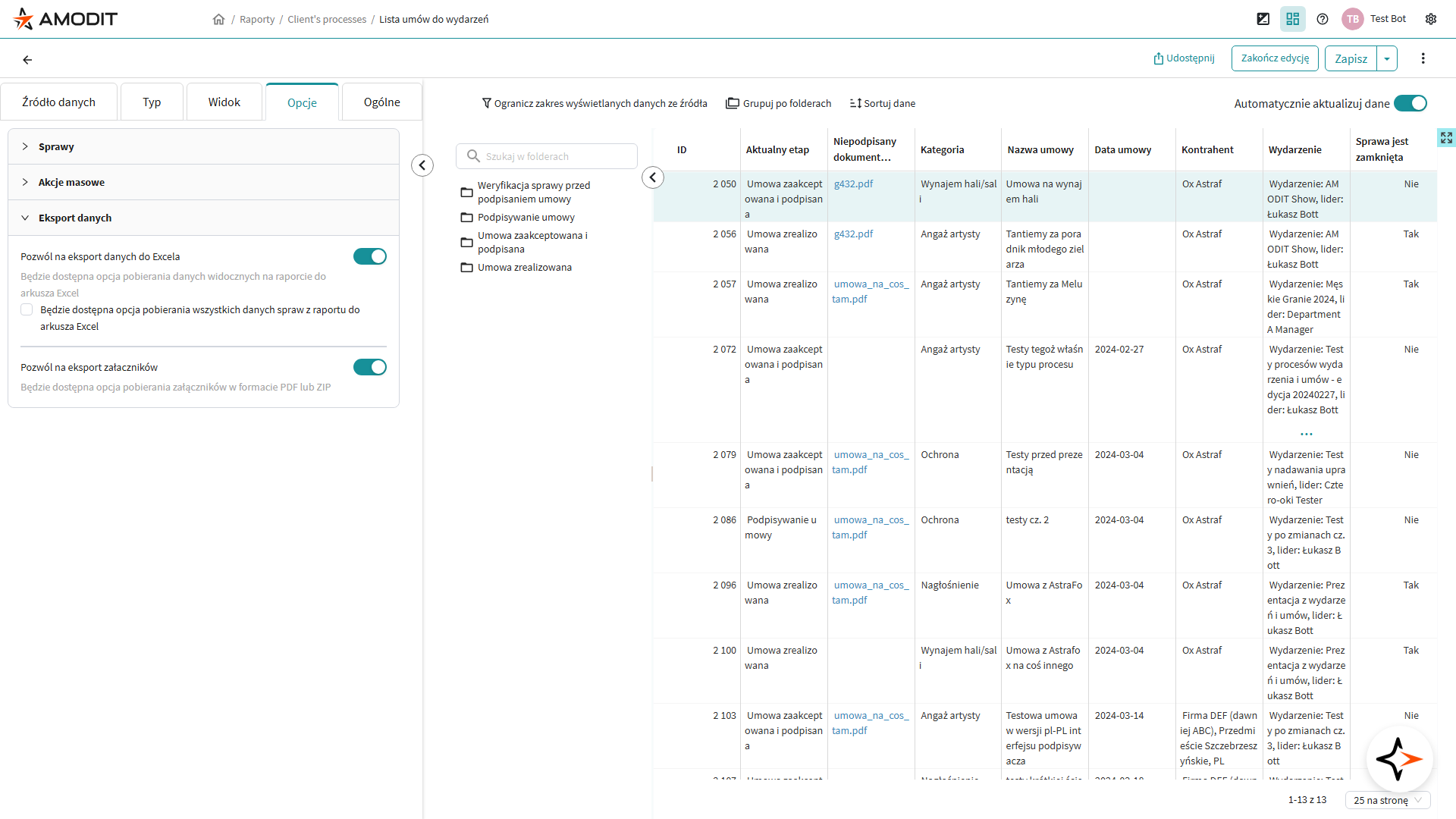Click the help question mark icon
The image size is (1456, 819).
[1323, 19]
